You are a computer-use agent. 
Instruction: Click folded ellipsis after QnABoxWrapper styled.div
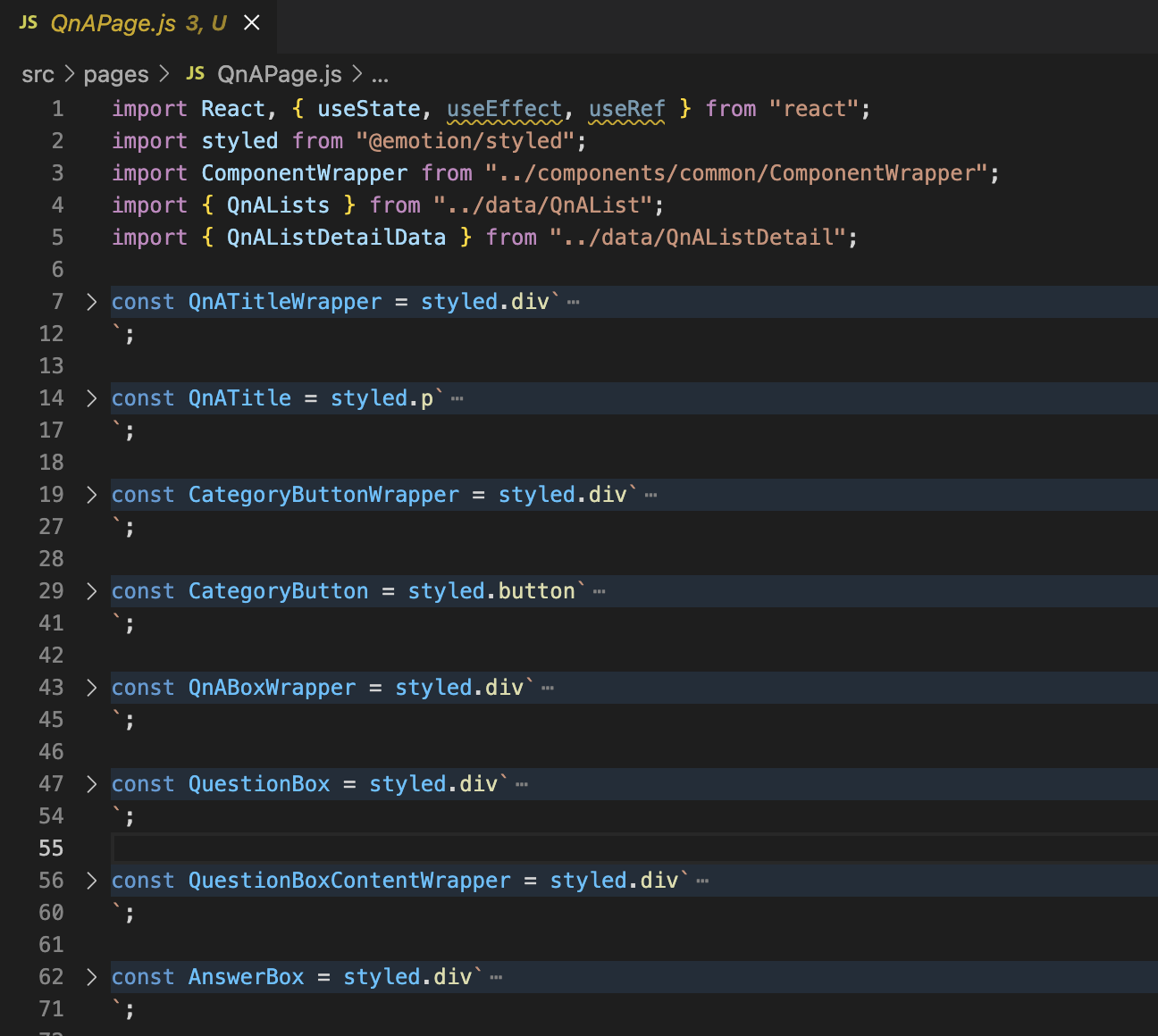(x=548, y=688)
